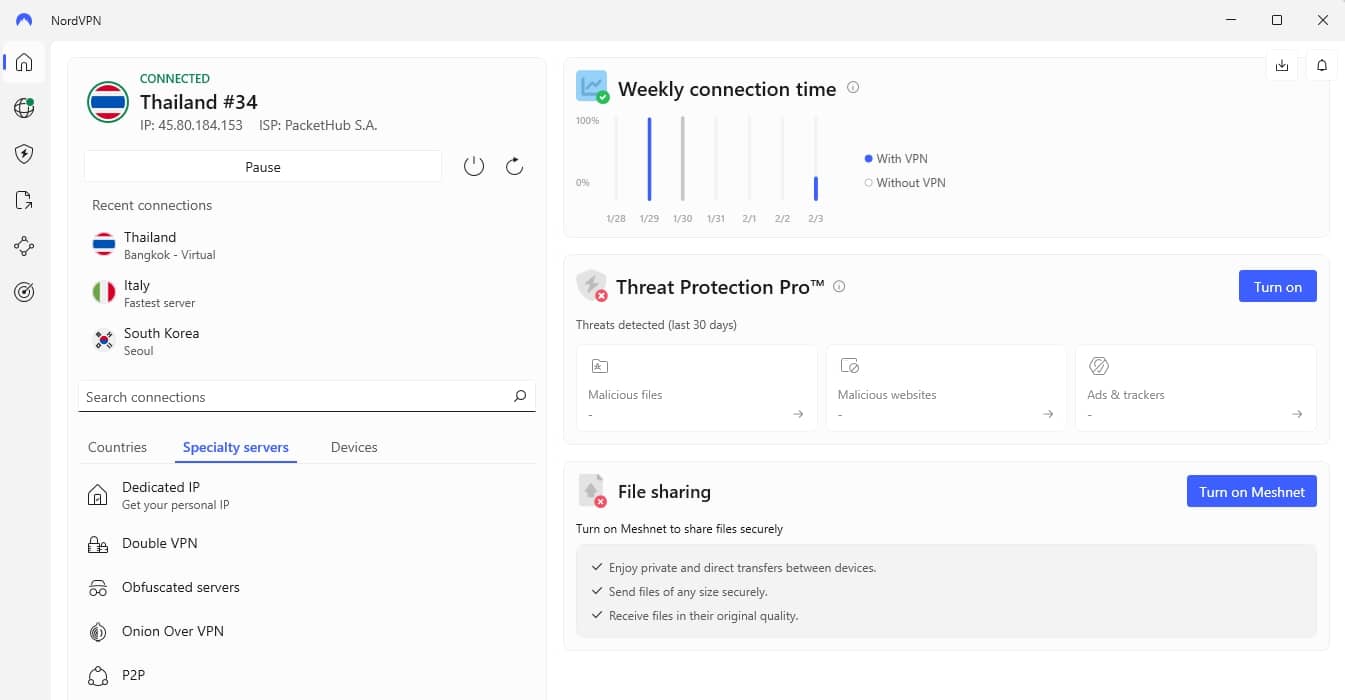Image resolution: width=1345 pixels, height=700 pixels.
Task: Click the Thailand #34 server name
Action: (199, 102)
